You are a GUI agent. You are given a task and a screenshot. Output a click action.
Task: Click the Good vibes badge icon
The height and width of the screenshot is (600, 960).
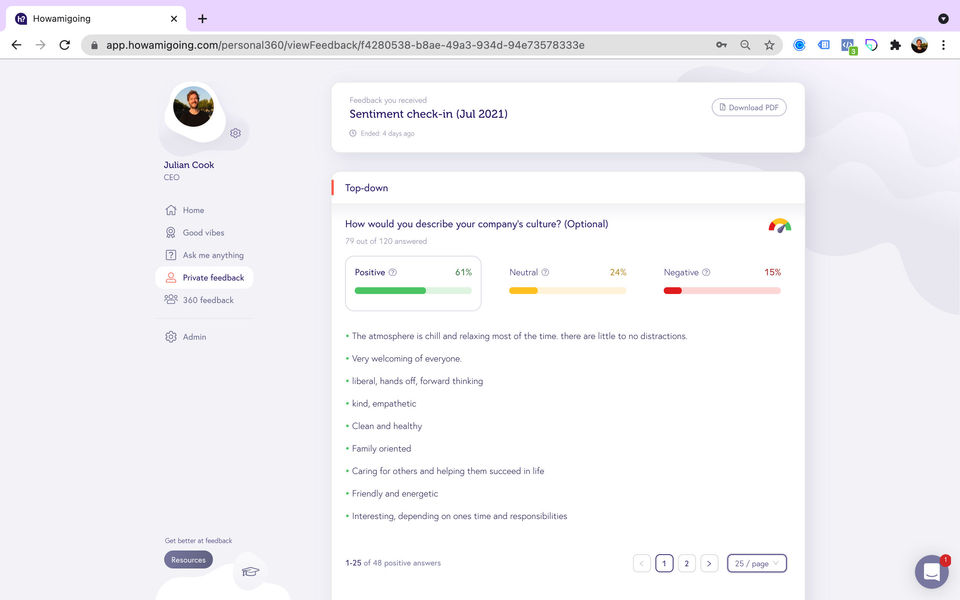pos(171,233)
